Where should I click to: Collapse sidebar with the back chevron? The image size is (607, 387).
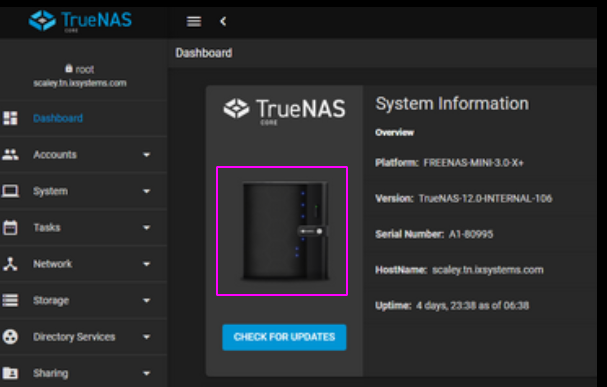(223, 21)
